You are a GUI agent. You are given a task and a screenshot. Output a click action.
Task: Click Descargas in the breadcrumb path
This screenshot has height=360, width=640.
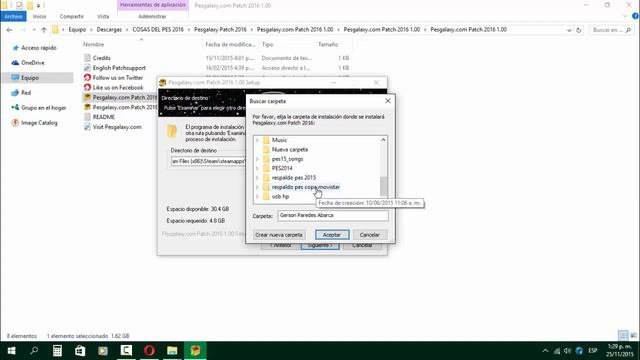tap(109, 30)
